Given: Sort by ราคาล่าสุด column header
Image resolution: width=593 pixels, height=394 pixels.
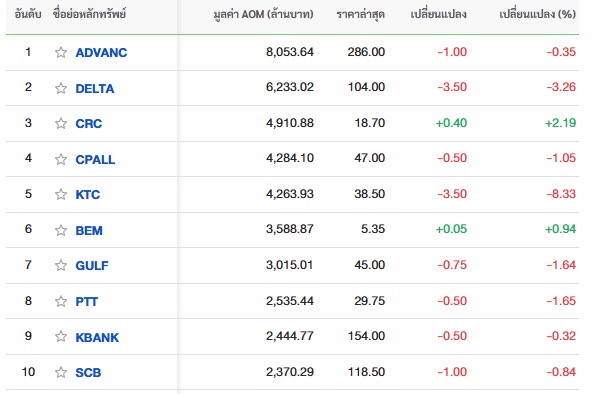Looking at the screenshot, I should click(x=360, y=15).
